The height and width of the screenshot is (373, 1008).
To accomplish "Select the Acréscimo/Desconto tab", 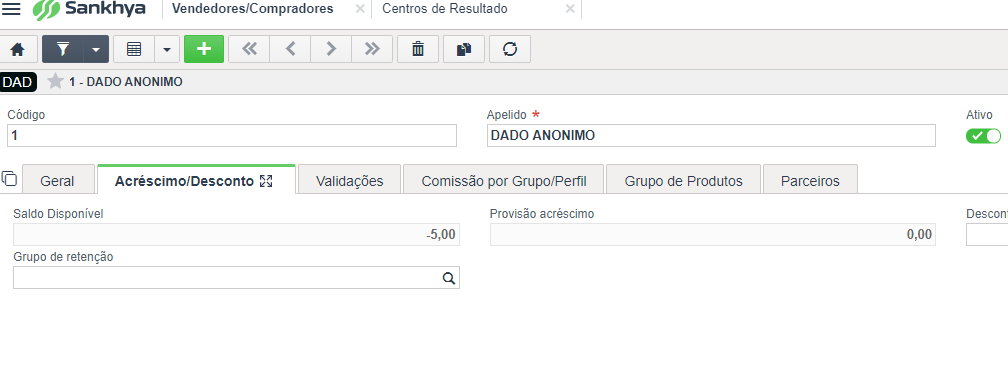I will (184, 181).
